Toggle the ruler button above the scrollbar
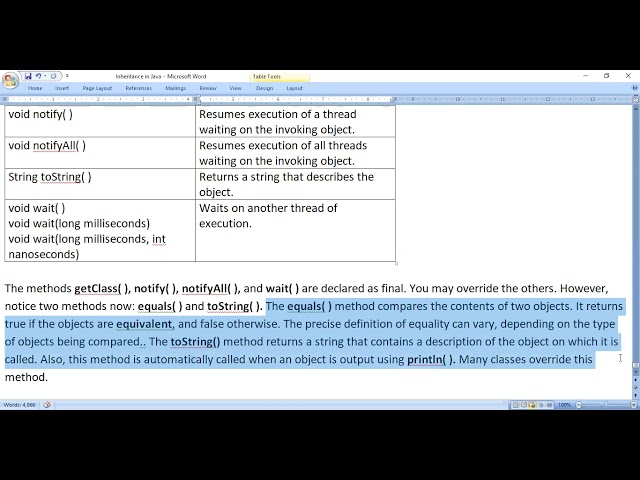 pyautogui.click(x=636, y=100)
